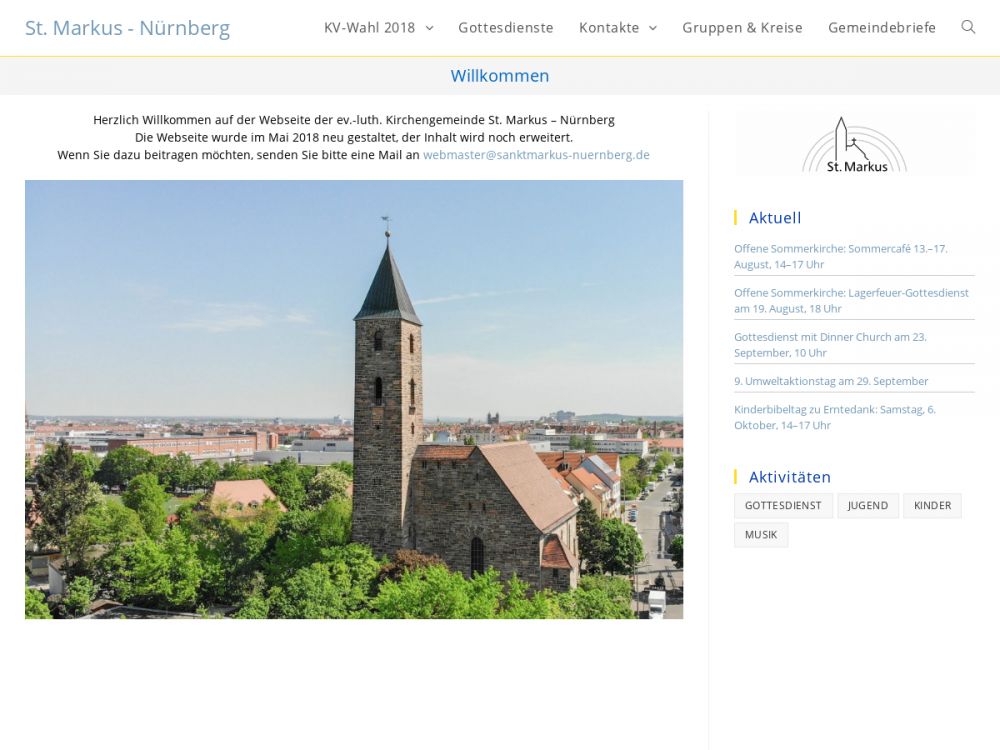The width and height of the screenshot is (1000, 750).
Task: Filter by the KINDER tag
Action: [x=932, y=506]
